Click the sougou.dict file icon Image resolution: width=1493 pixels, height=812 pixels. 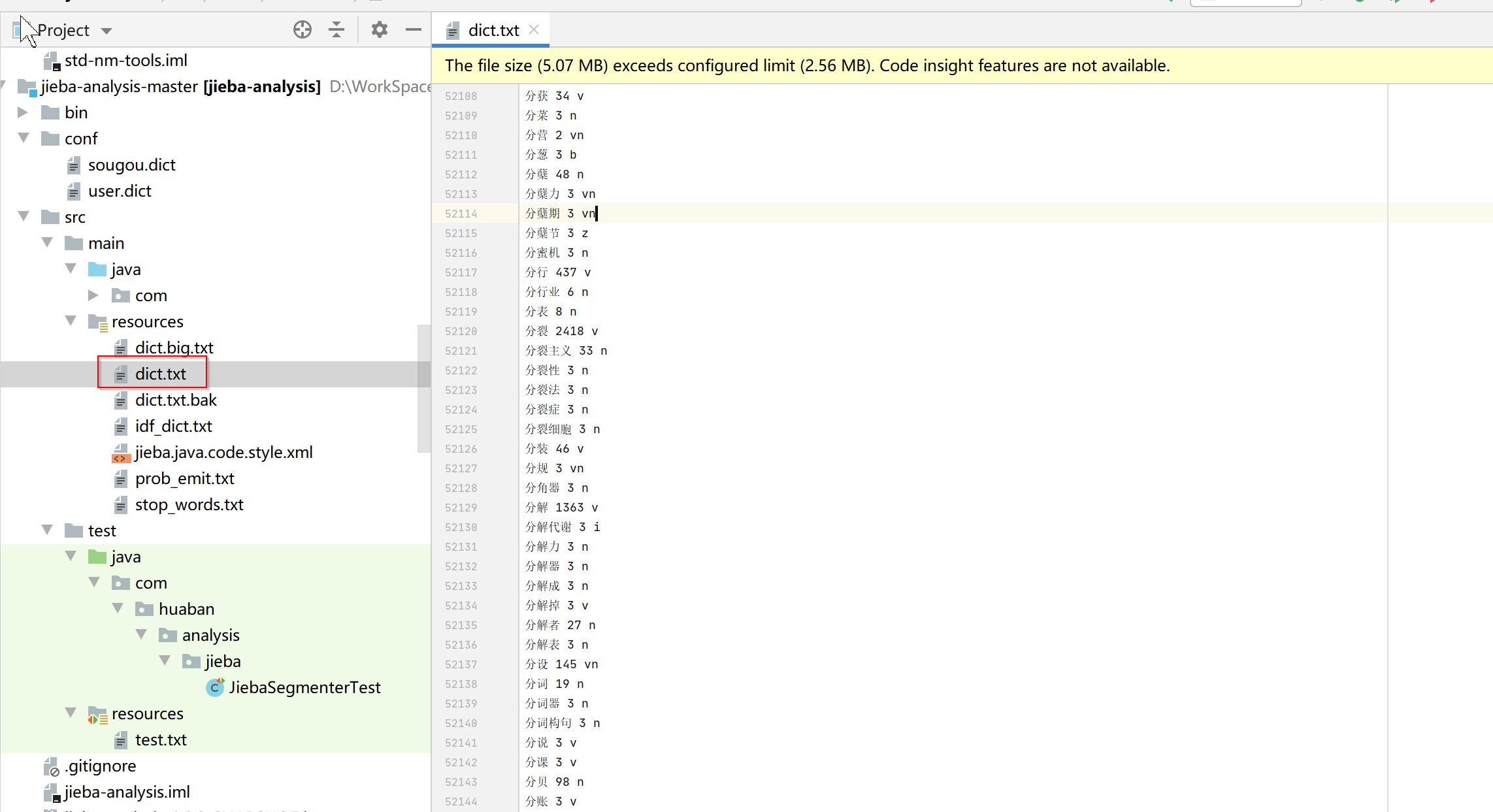coord(74,165)
